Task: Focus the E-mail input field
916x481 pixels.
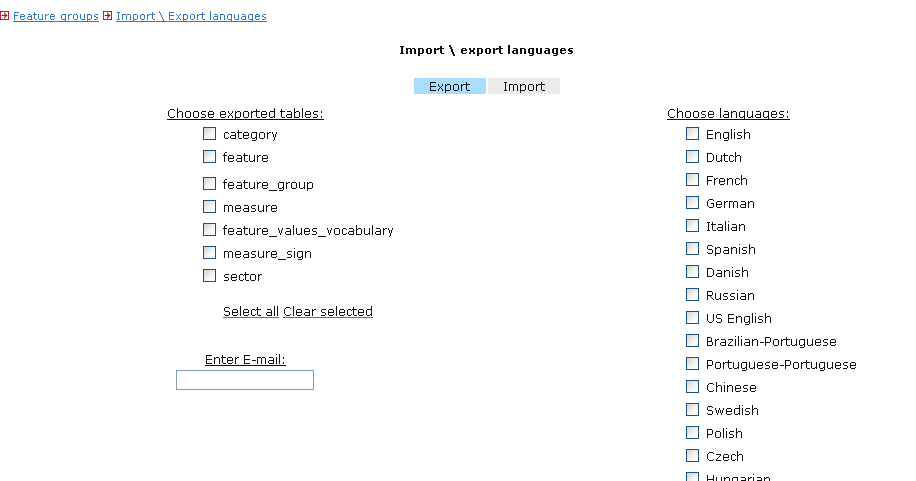Action: 245,380
